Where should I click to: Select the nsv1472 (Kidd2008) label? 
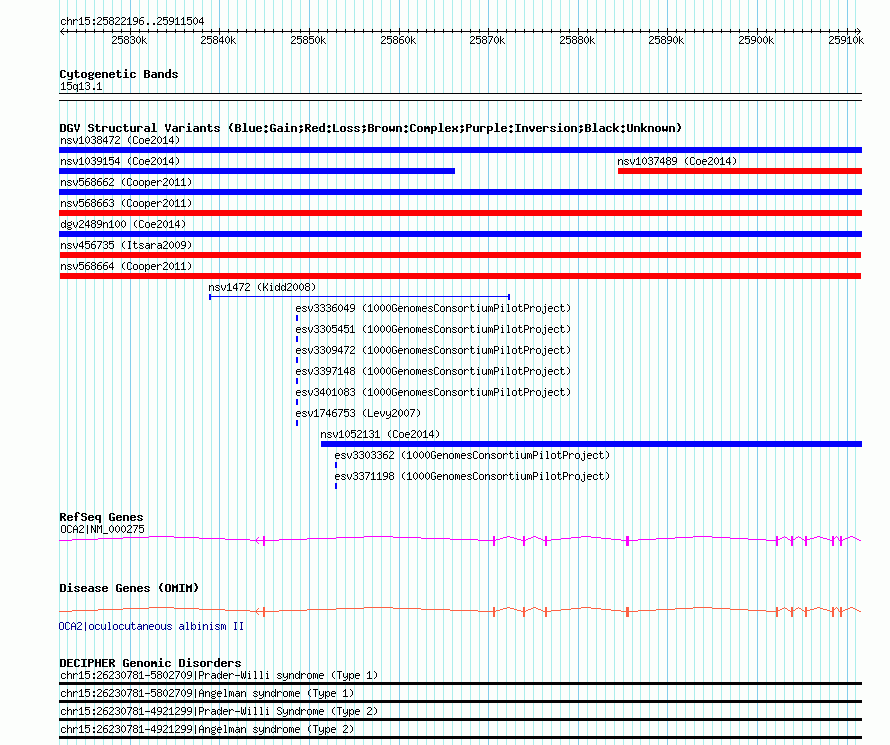tap(262, 287)
